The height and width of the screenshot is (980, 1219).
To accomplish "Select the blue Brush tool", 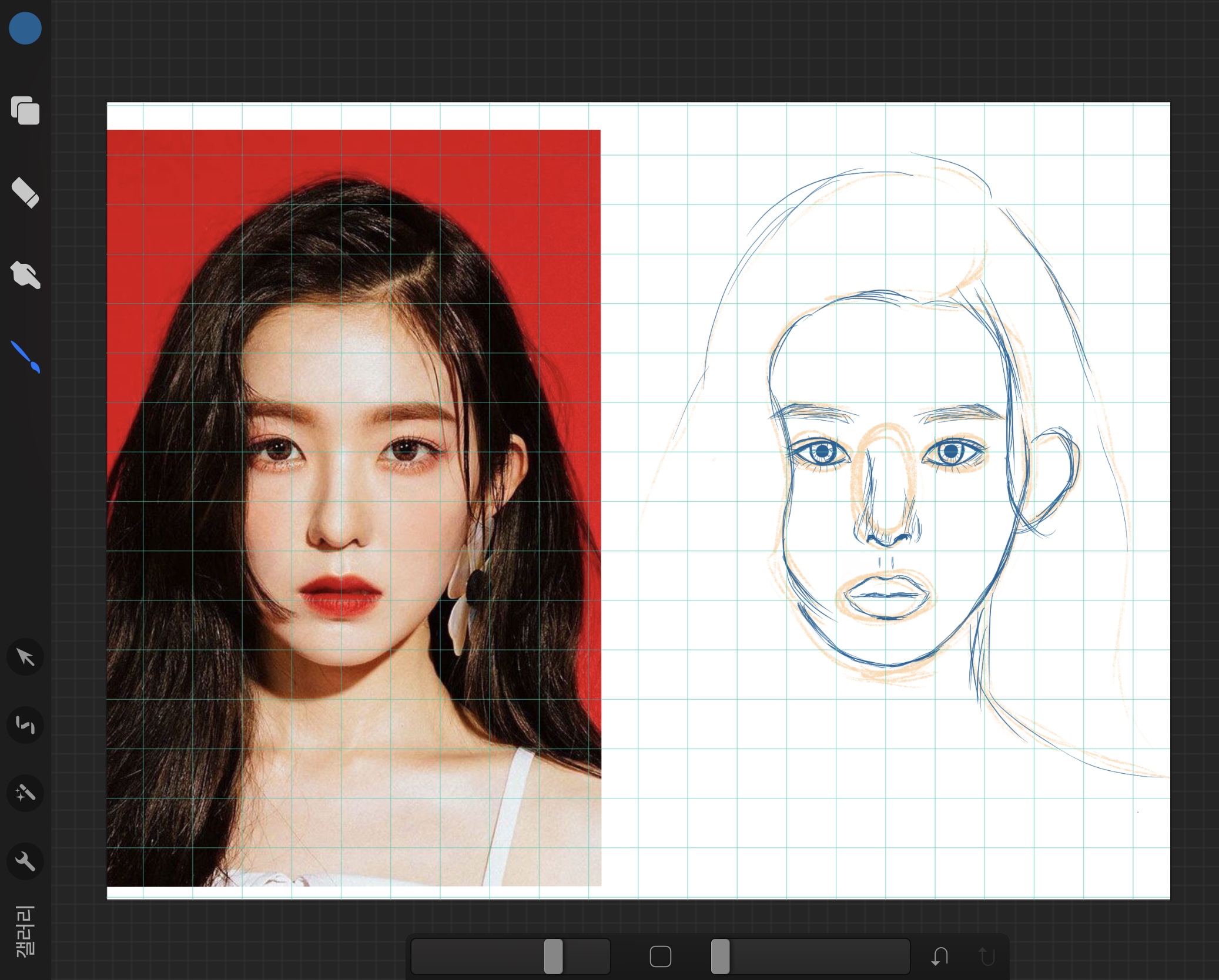I will tap(25, 357).
